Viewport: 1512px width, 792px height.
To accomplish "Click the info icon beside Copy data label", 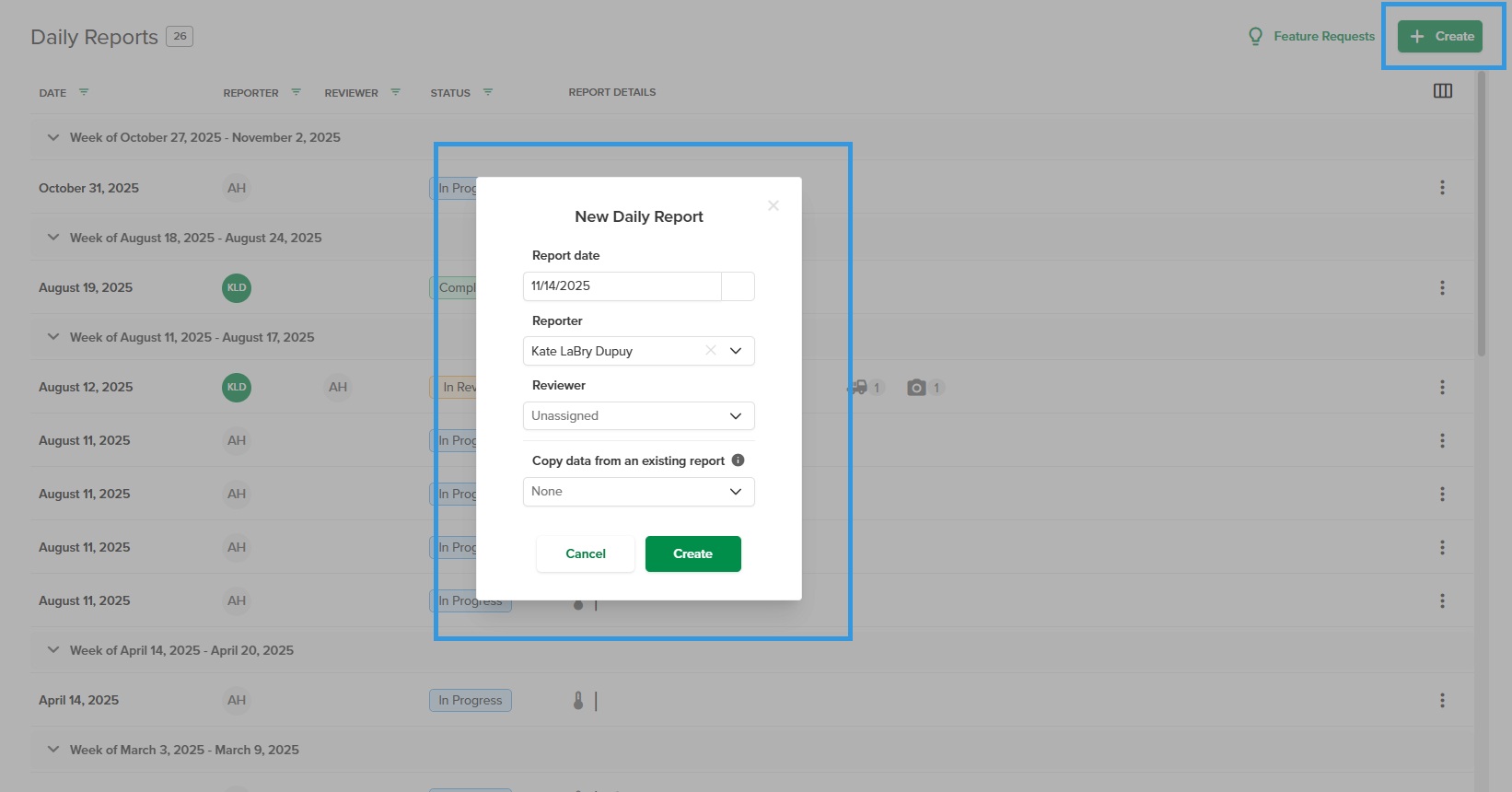I will (x=739, y=460).
